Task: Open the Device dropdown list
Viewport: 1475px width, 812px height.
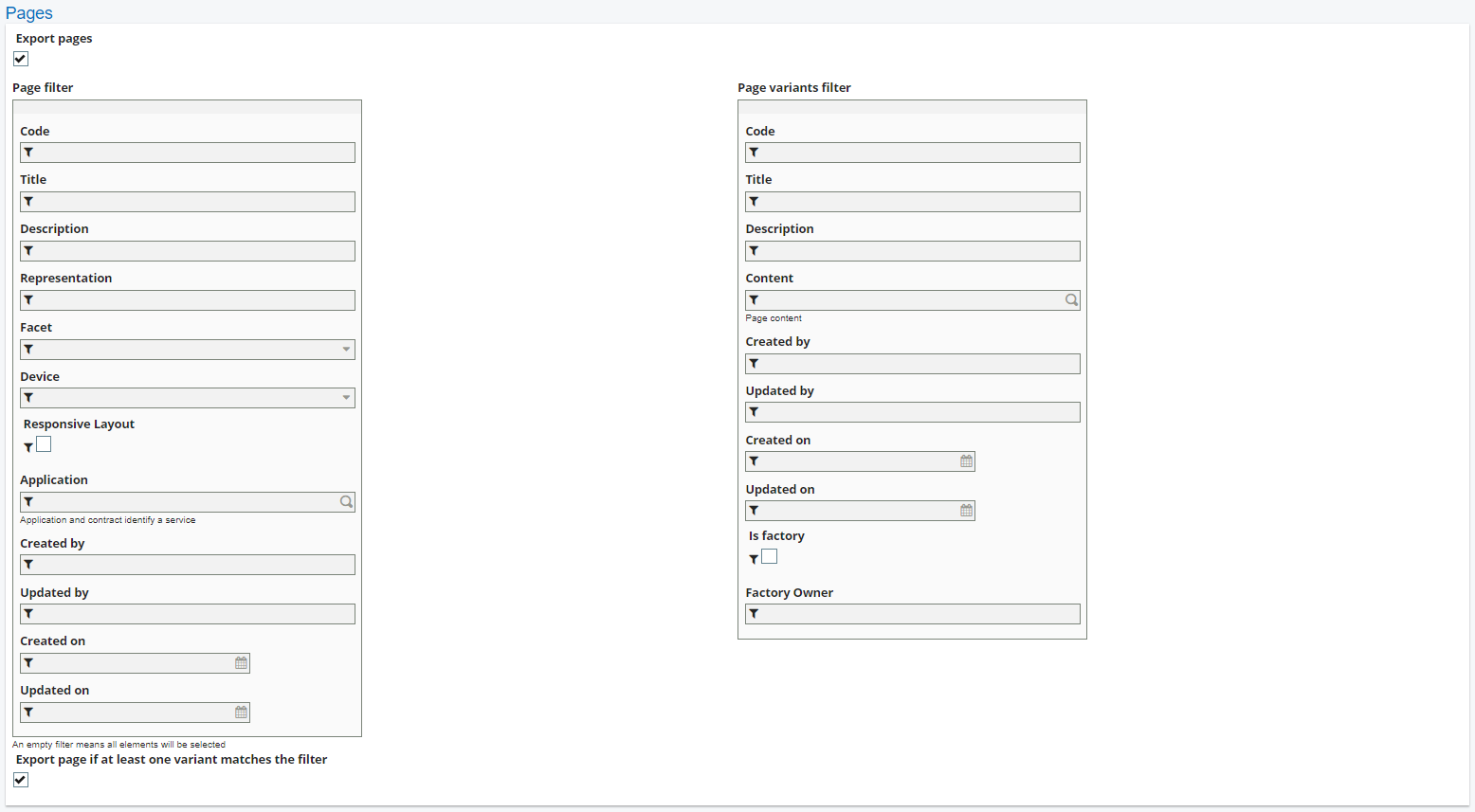Action: click(x=346, y=398)
